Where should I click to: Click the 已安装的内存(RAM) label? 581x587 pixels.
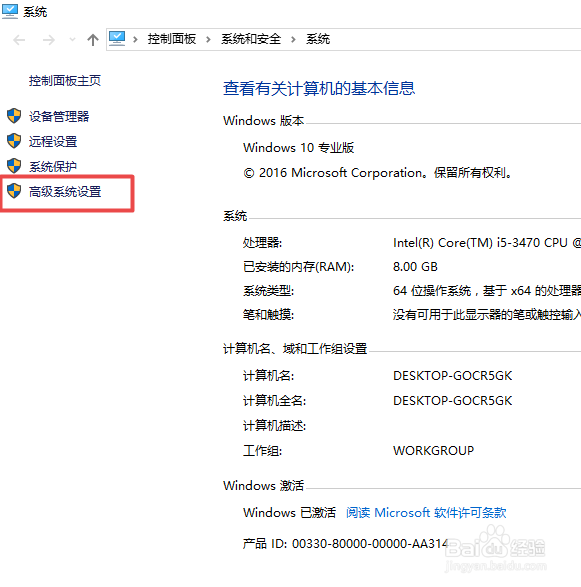coord(298,267)
